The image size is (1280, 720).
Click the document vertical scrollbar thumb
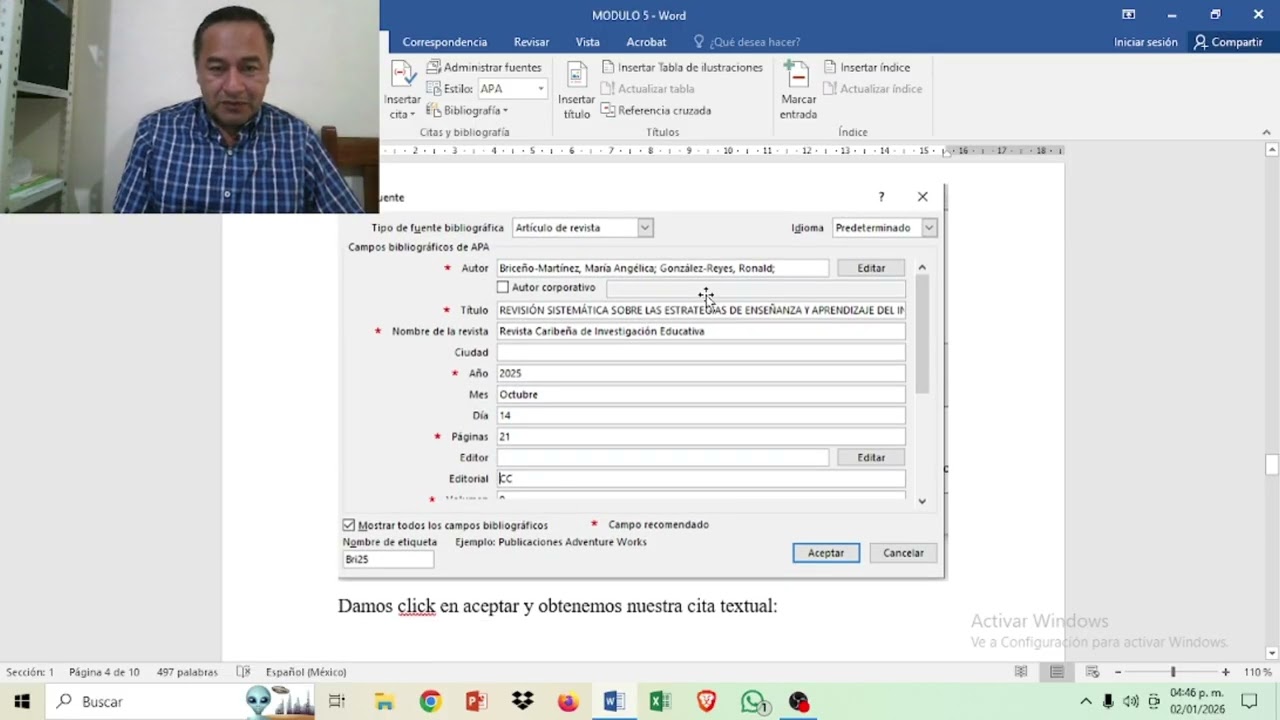click(x=1272, y=464)
